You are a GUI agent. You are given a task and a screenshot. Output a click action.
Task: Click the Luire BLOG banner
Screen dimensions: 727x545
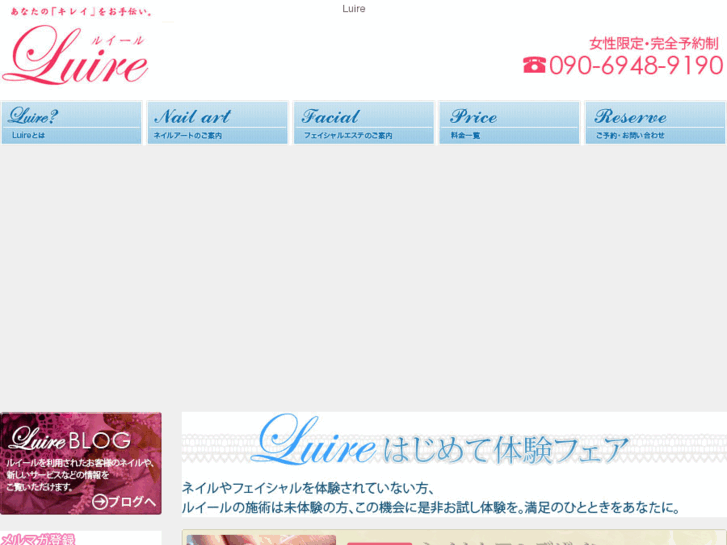pos(81,463)
